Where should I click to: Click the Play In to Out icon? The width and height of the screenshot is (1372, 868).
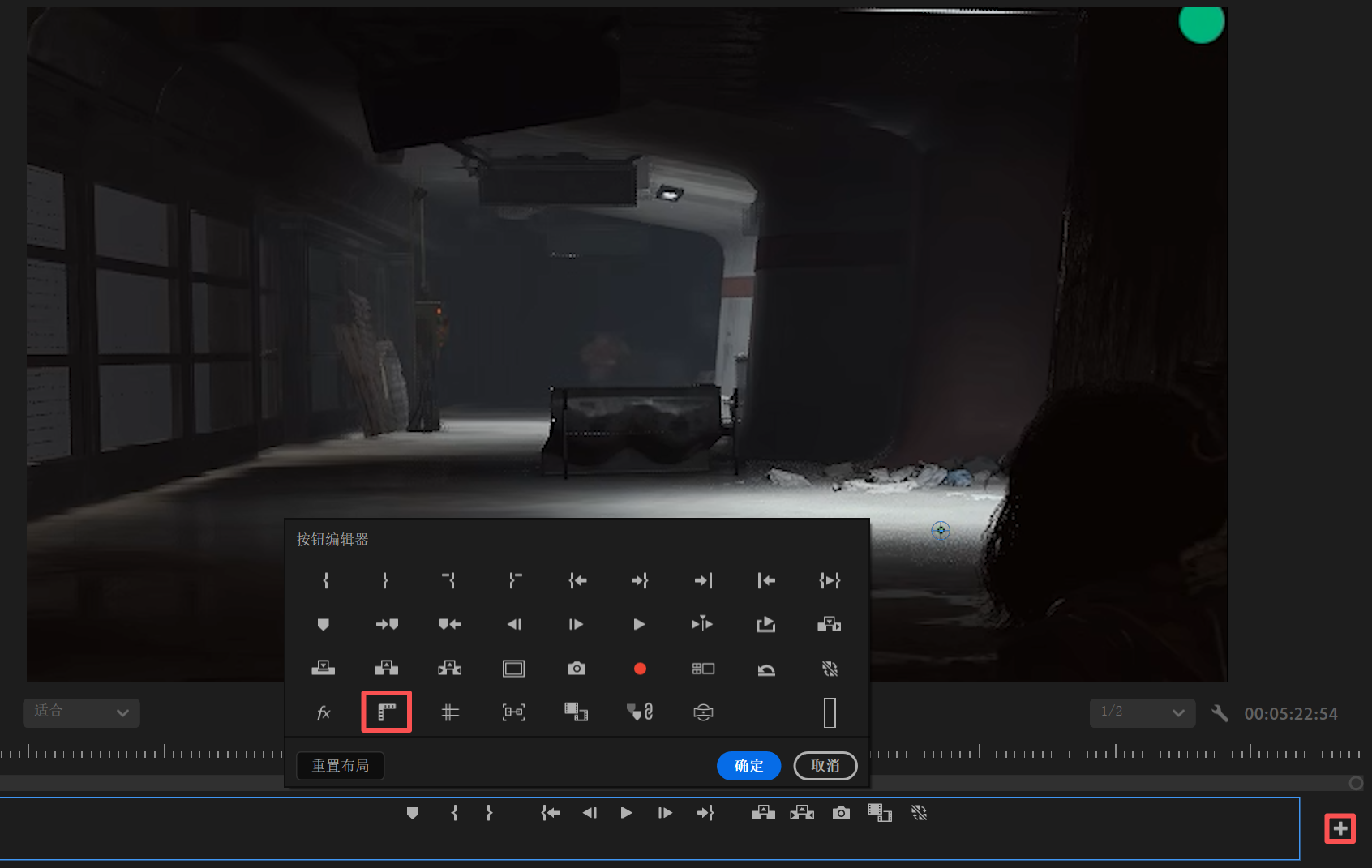(x=830, y=580)
